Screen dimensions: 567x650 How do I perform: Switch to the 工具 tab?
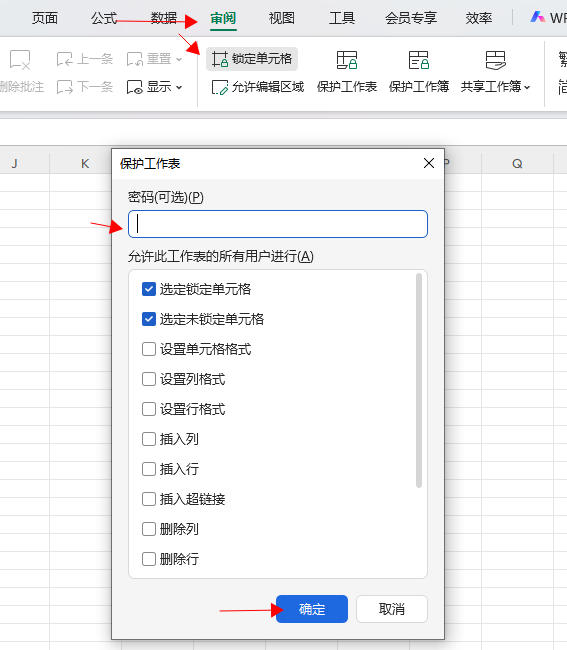pyautogui.click(x=342, y=18)
